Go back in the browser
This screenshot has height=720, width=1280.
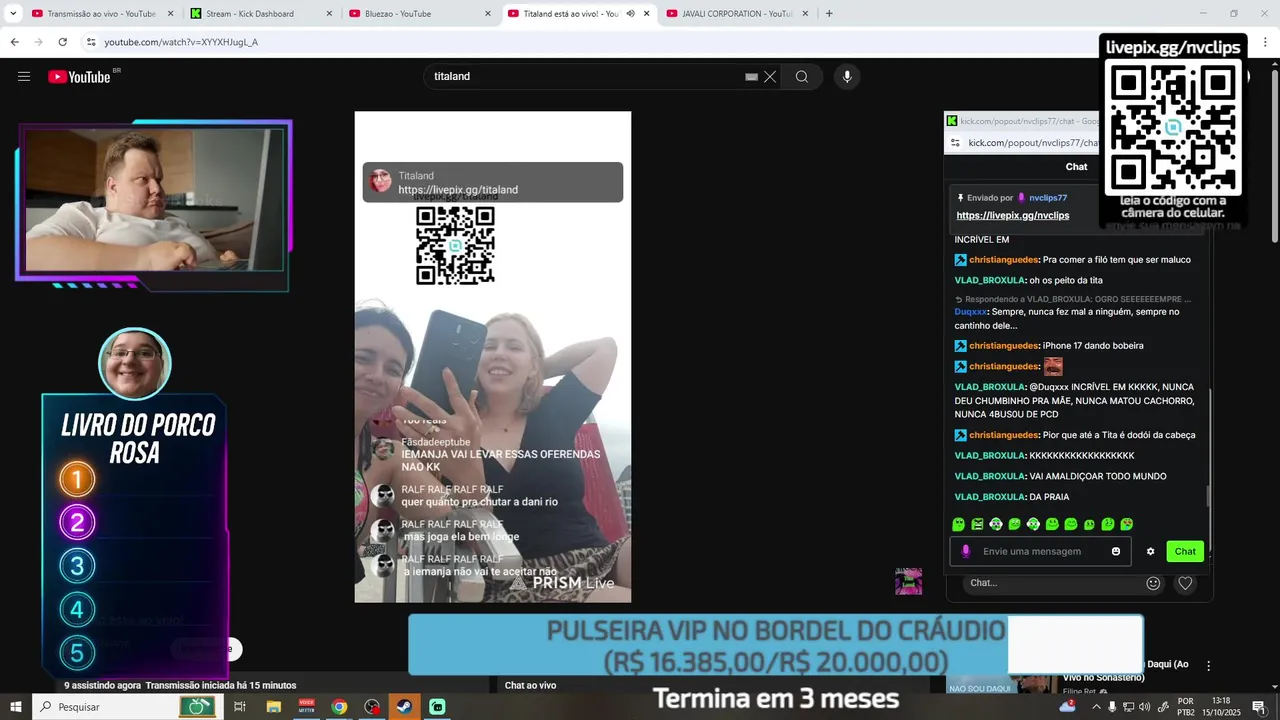point(14,42)
